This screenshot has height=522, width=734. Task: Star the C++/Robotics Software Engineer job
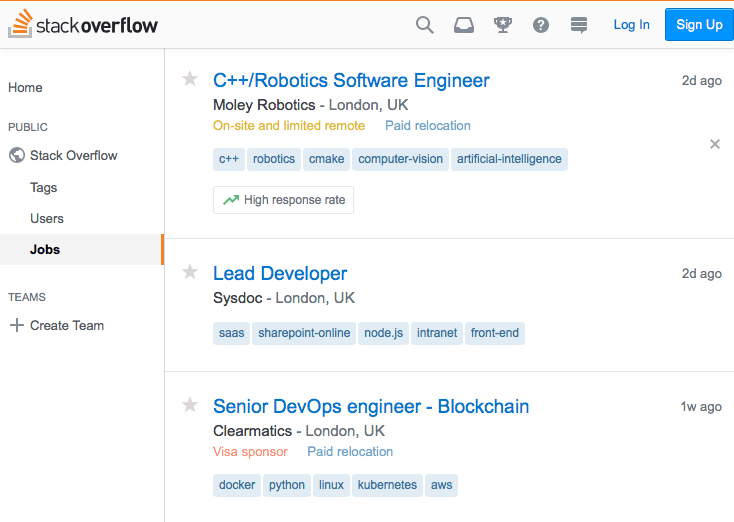tap(190, 79)
